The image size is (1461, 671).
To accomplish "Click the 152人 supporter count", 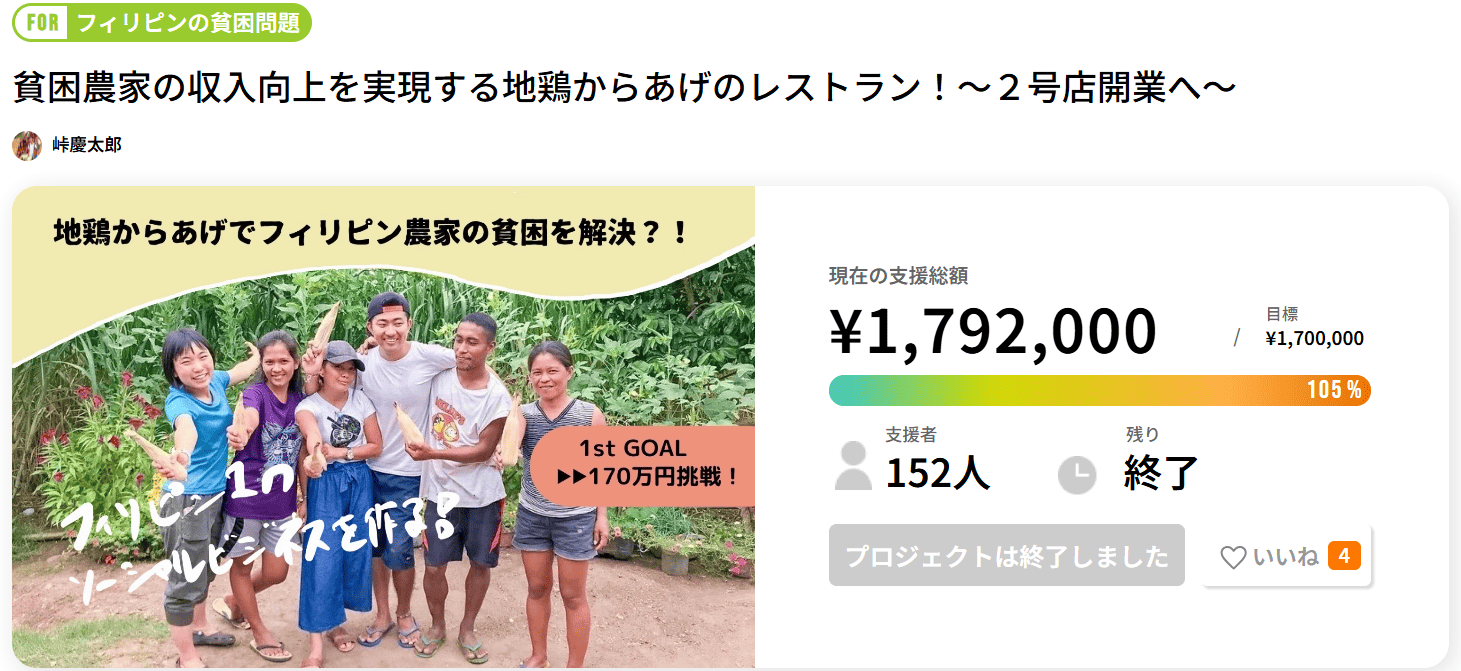I will 937,473.
